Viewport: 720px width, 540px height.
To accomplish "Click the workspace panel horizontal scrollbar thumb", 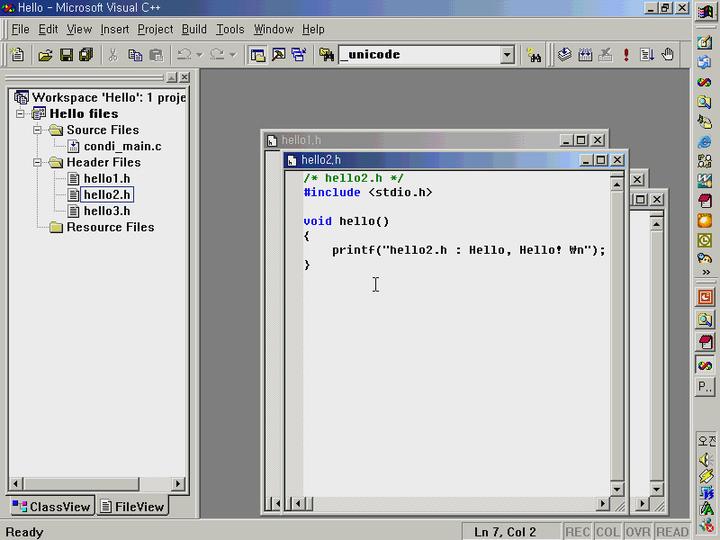I will pos(80,484).
